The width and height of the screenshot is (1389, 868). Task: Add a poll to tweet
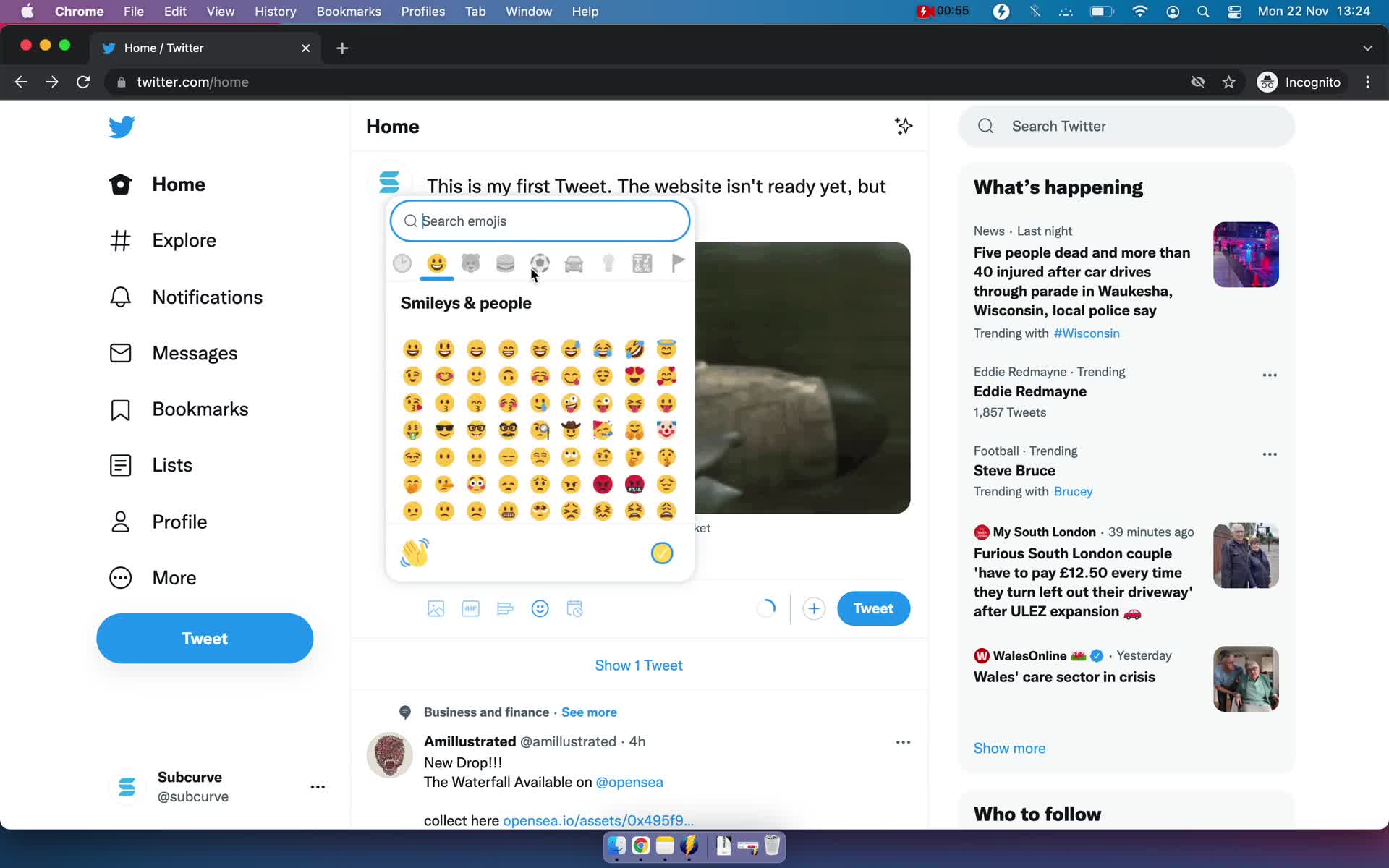[505, 609]
